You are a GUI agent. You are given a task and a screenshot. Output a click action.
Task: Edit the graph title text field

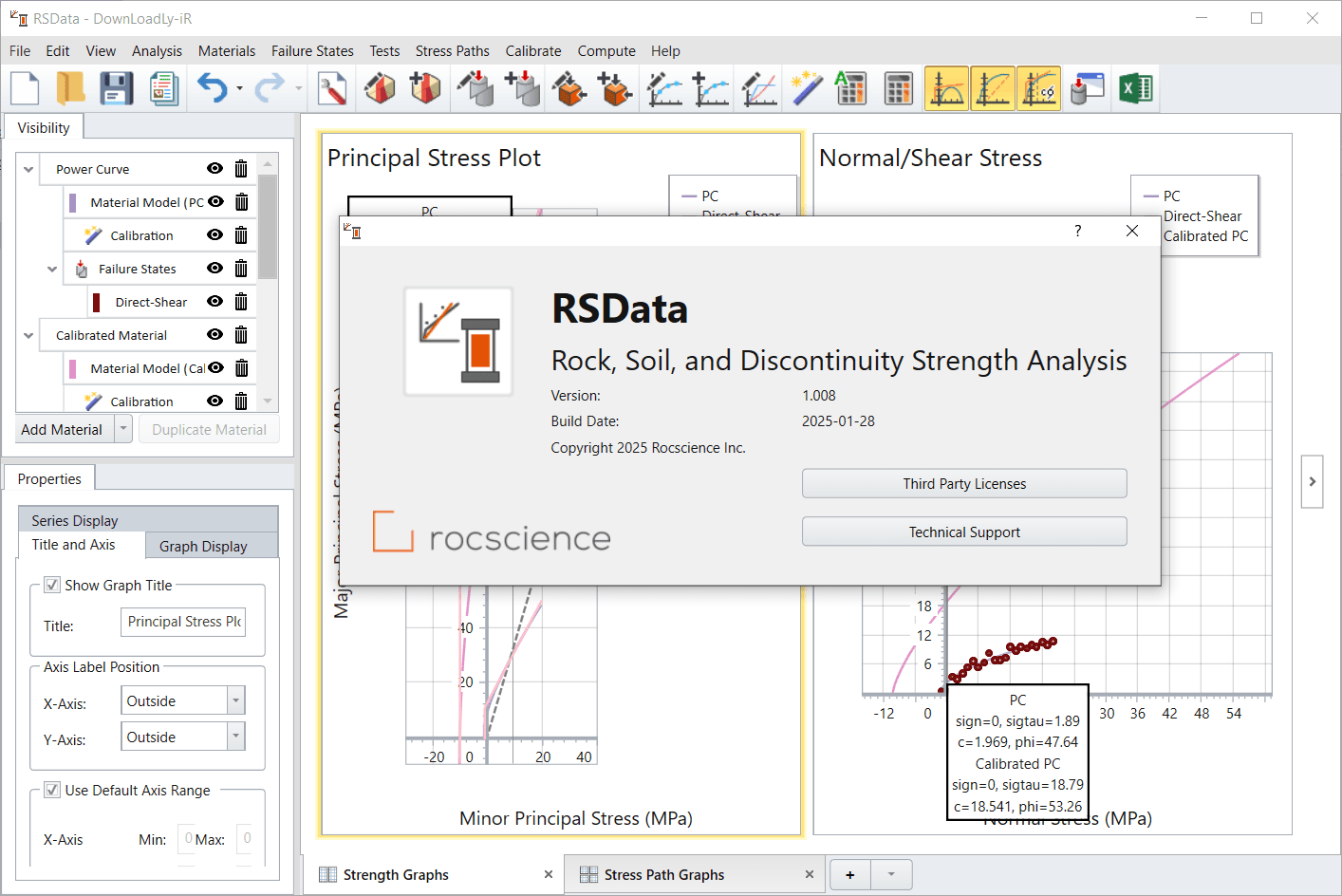pos(183,622)
